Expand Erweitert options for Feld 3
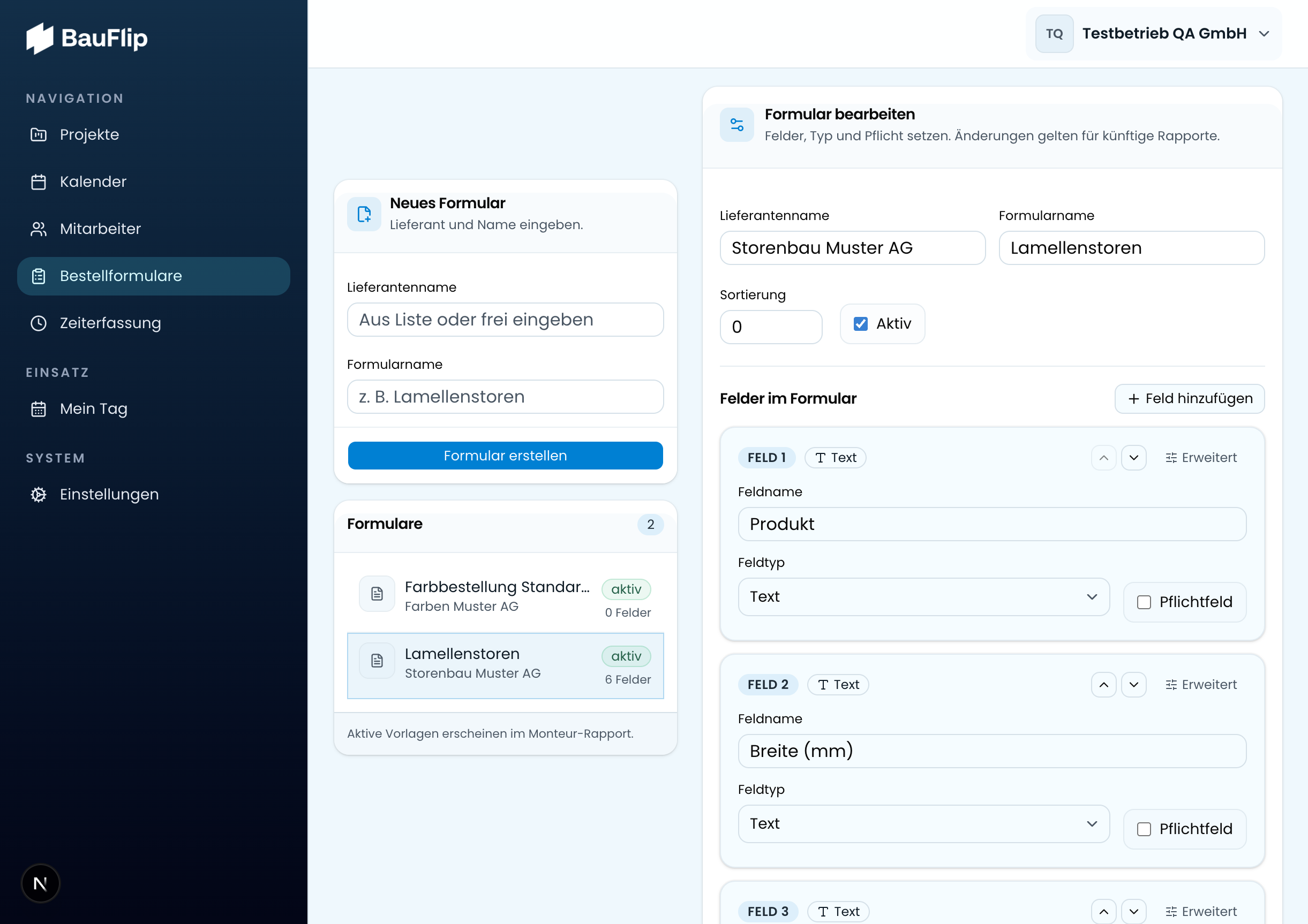The height and width of the screenshot is (924, 1308). pos(1201,912)
